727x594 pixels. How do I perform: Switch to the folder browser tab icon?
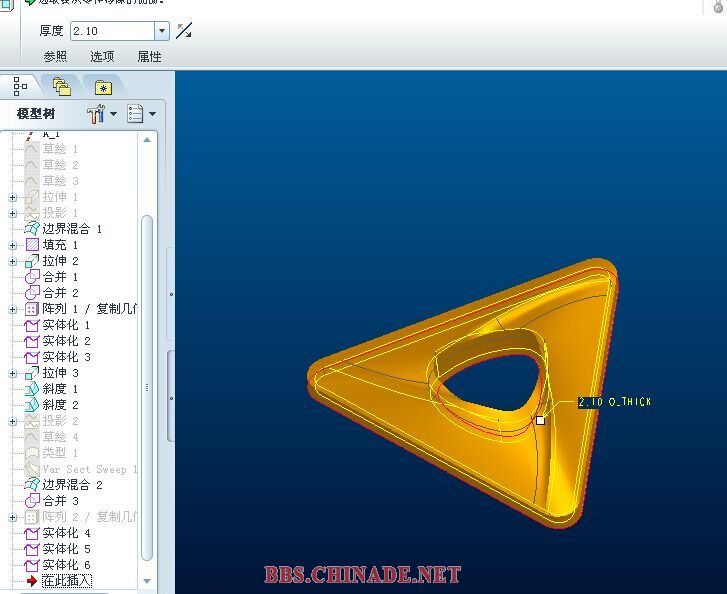coord(62,87)
